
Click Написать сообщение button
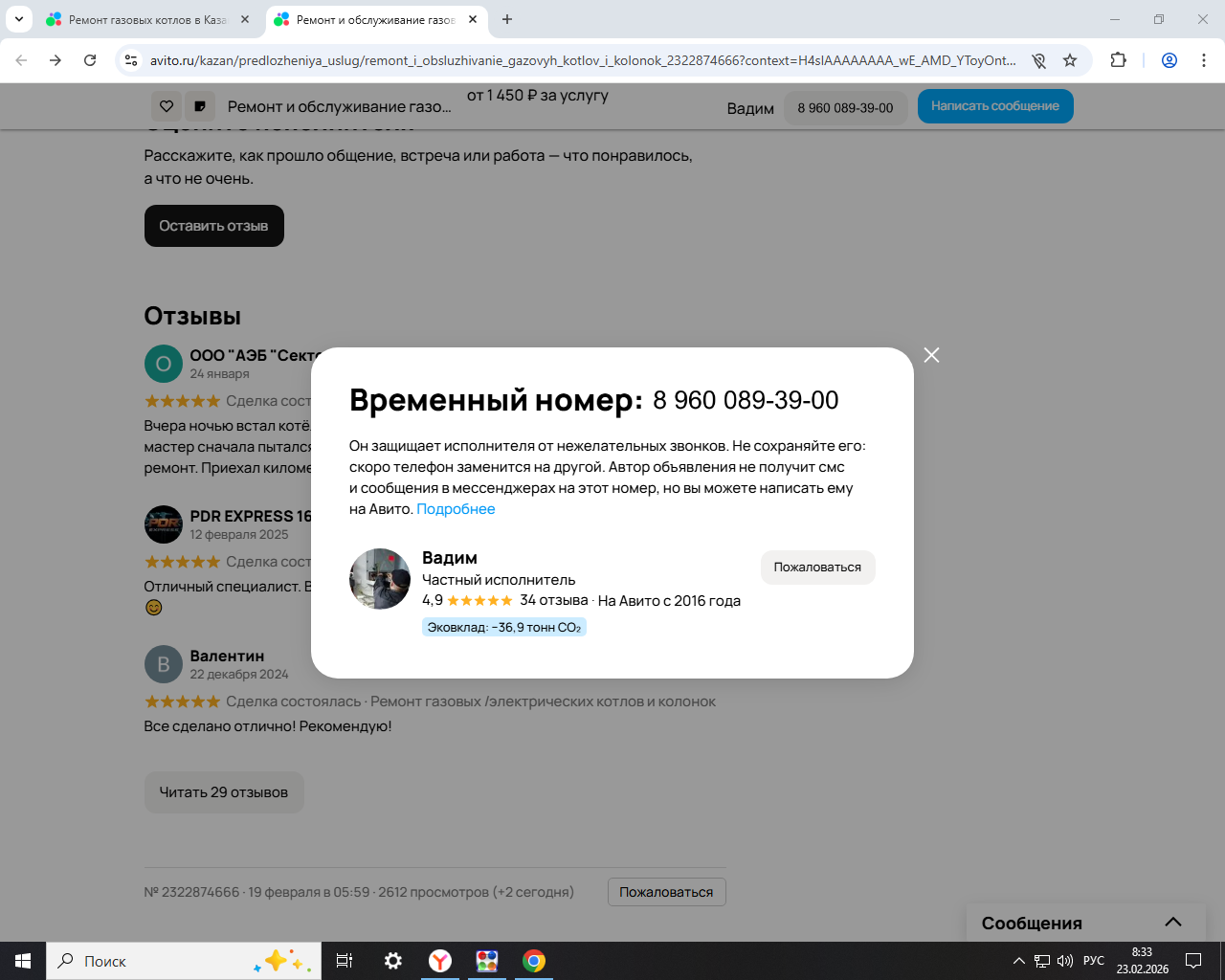995,106
